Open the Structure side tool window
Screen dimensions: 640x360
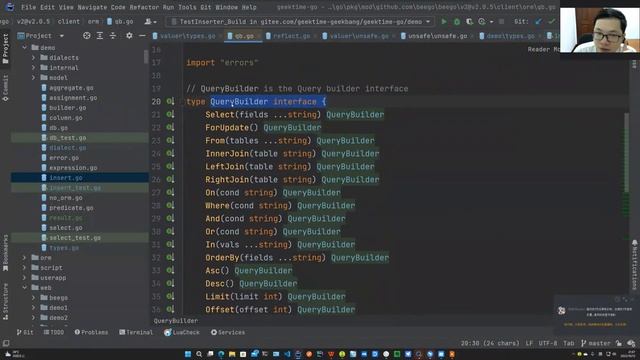(x=5, y=301)
